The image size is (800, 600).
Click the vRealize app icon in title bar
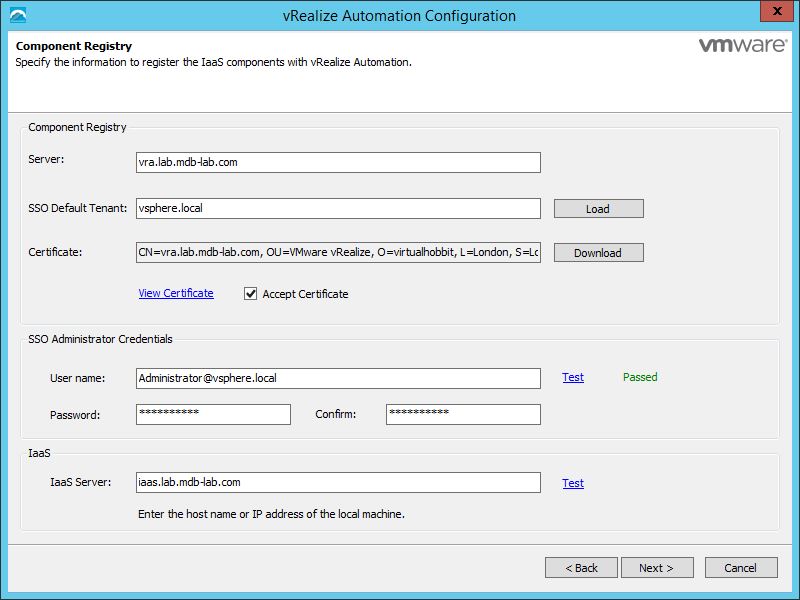(x=18, y=15)
